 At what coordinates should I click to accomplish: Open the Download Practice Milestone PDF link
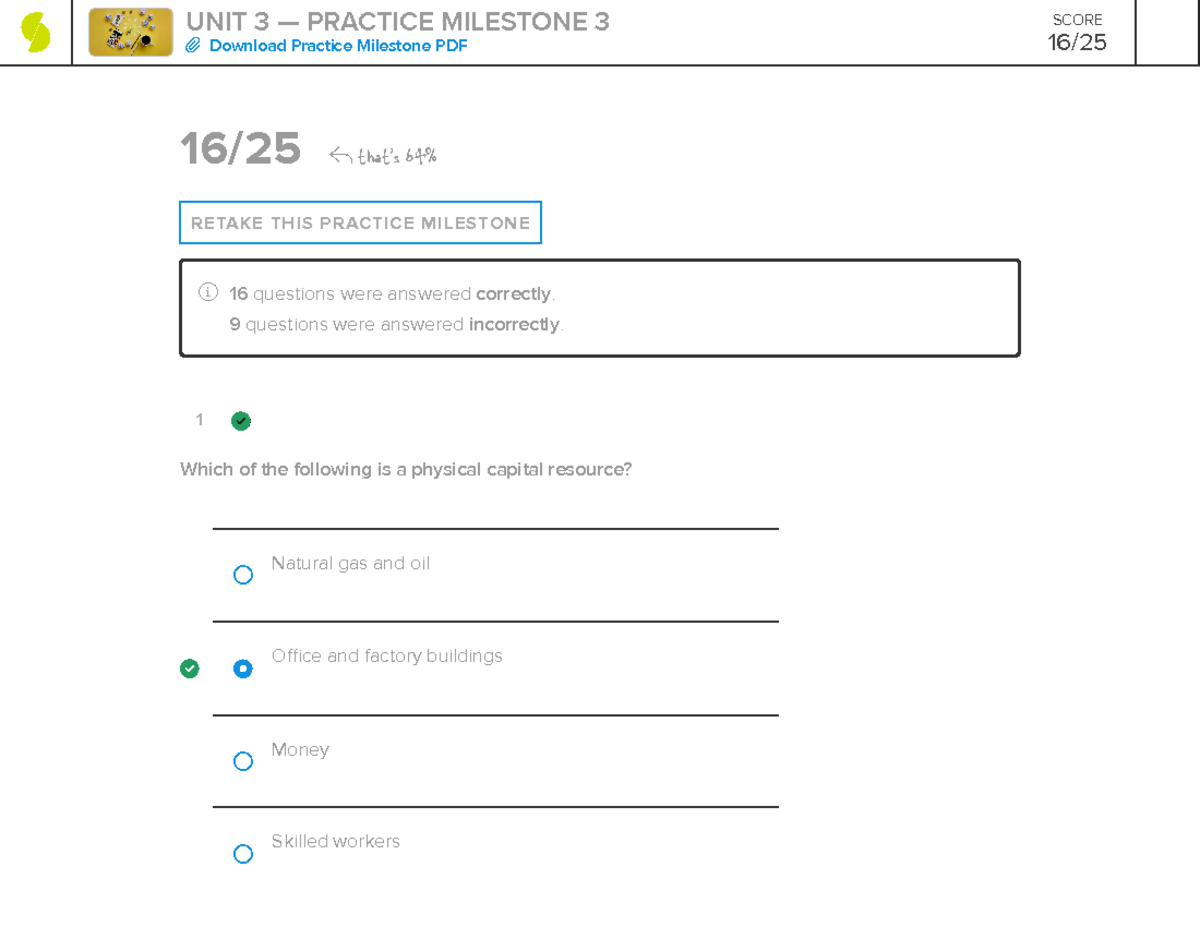point(339,45)
